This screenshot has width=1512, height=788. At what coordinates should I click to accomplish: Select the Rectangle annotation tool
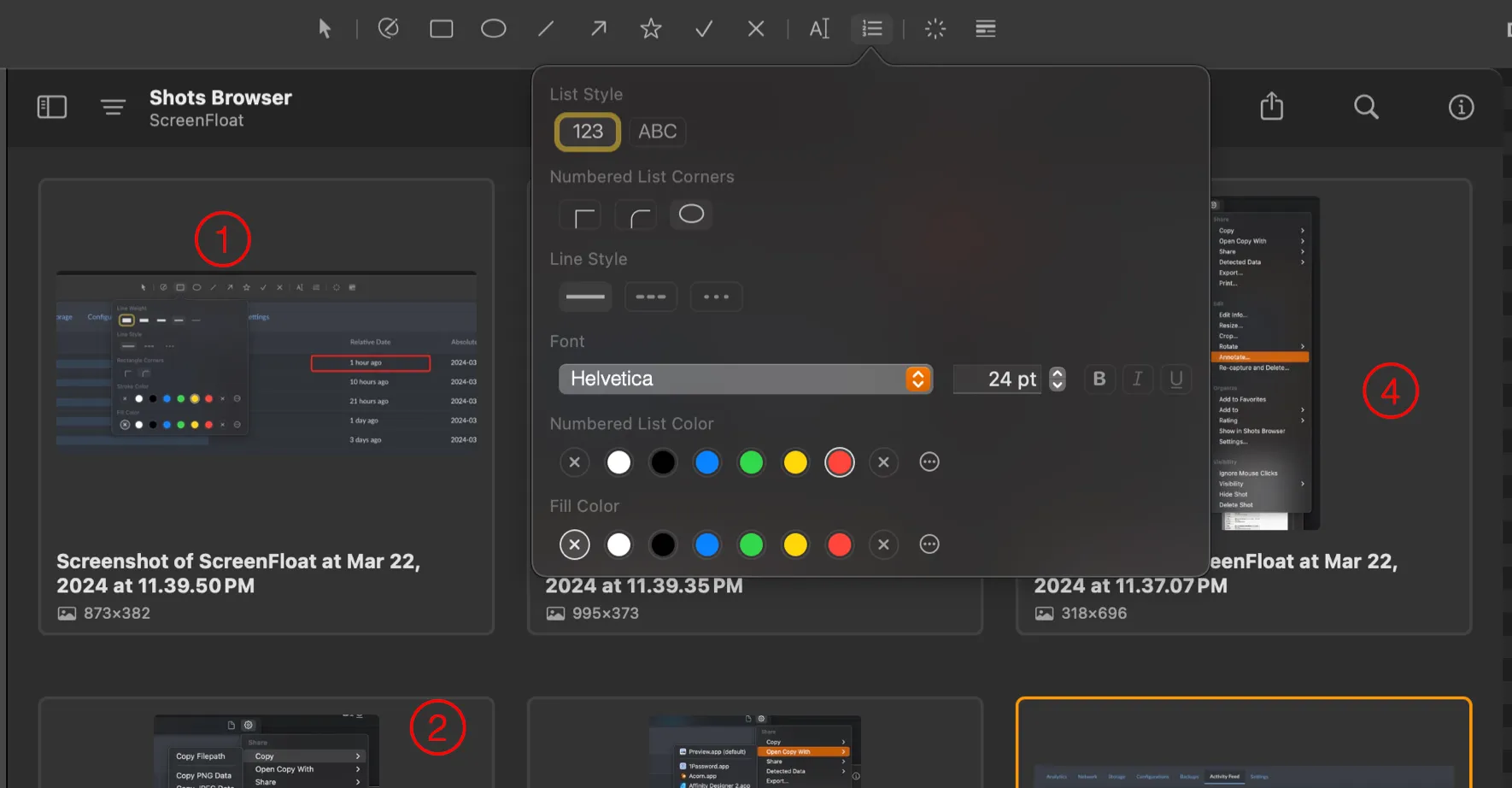pos(441,28)
